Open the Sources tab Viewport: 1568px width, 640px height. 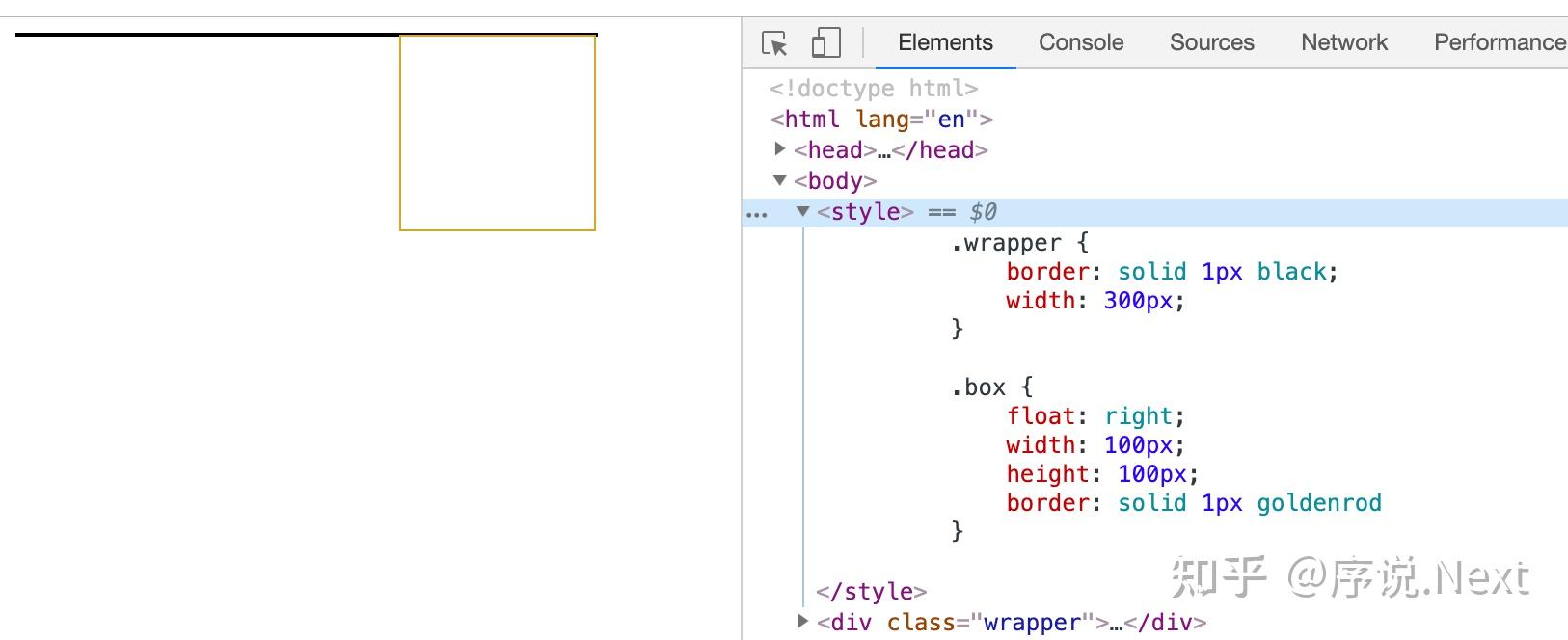[1211, 42]
